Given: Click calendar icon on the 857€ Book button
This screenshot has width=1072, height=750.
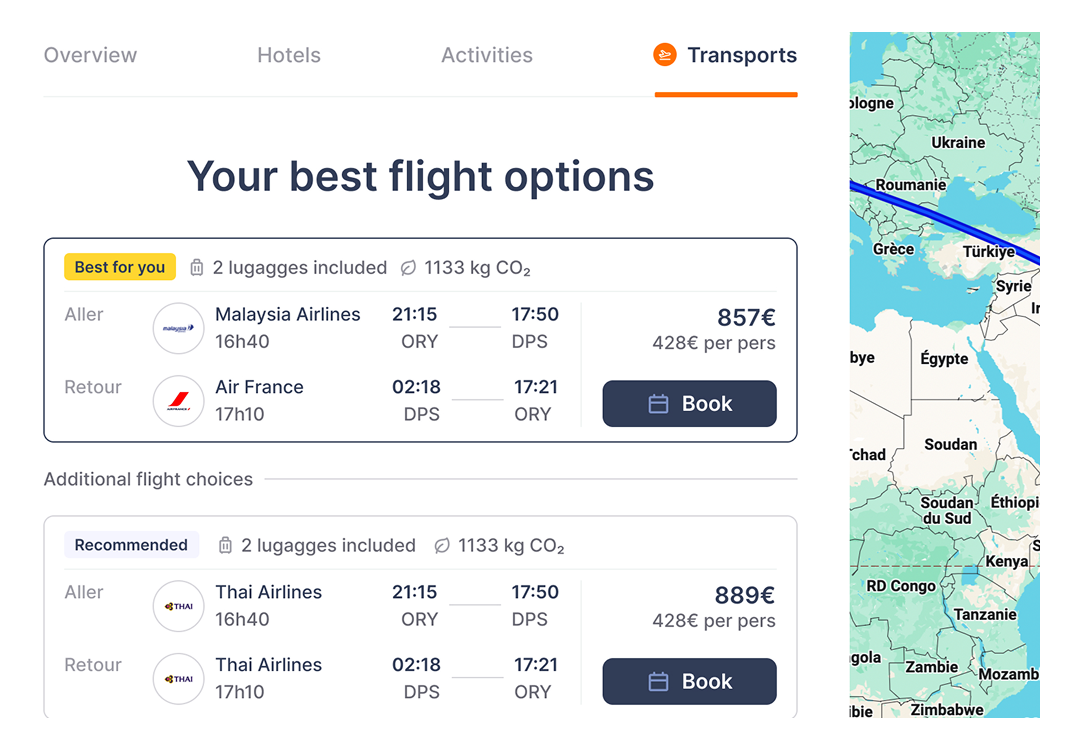Looking at the screenshot, I should coord(658,404).
